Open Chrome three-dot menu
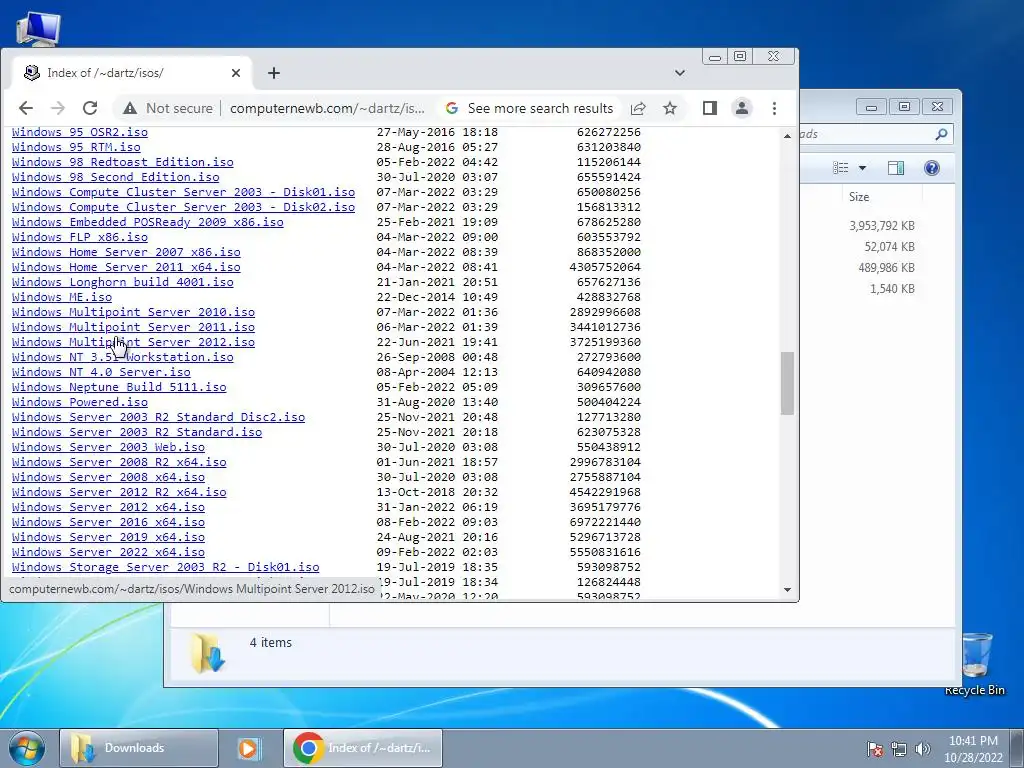 click(775, 108)
